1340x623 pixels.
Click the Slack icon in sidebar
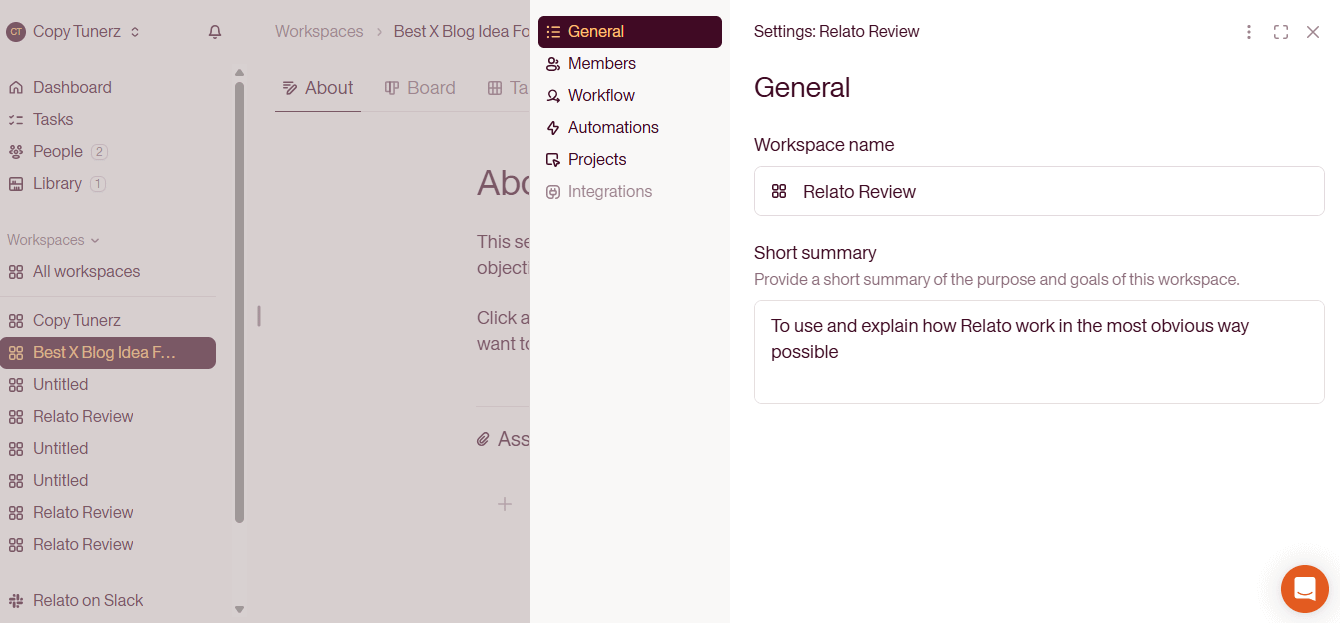tap(16, 600)
